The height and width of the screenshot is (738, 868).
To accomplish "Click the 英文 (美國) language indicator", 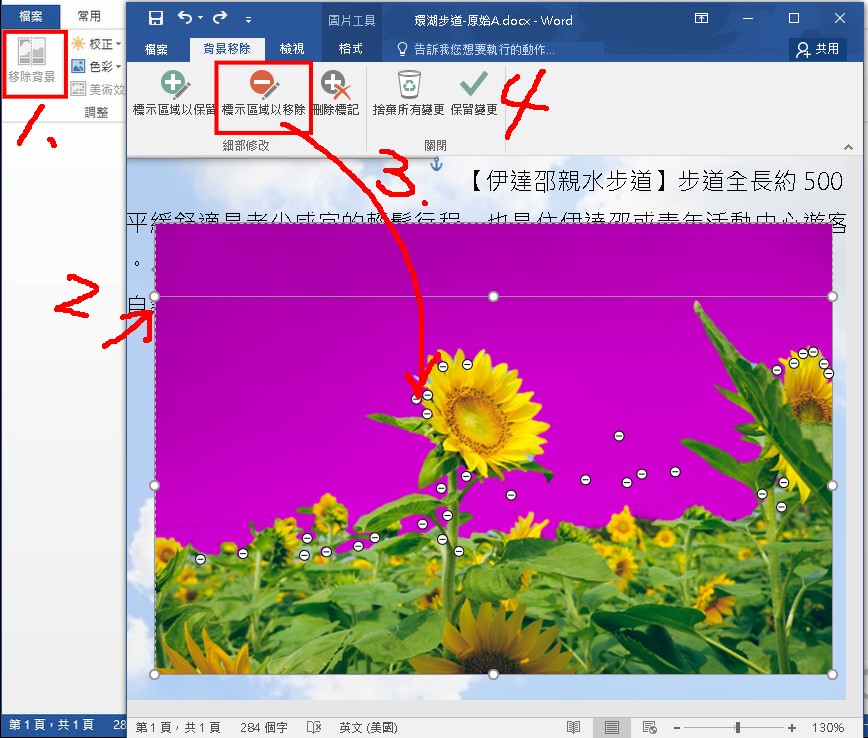I will tap(368, 727).
